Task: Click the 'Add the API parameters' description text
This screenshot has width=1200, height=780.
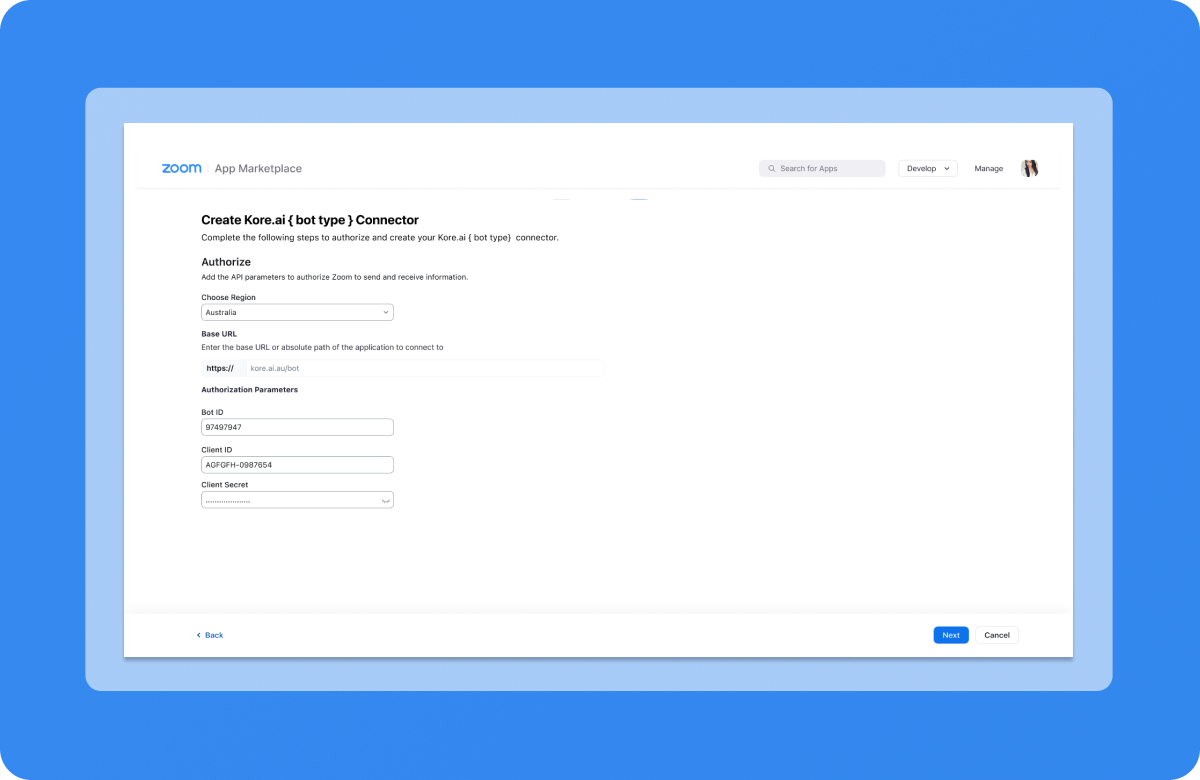Action: (335, 276)
